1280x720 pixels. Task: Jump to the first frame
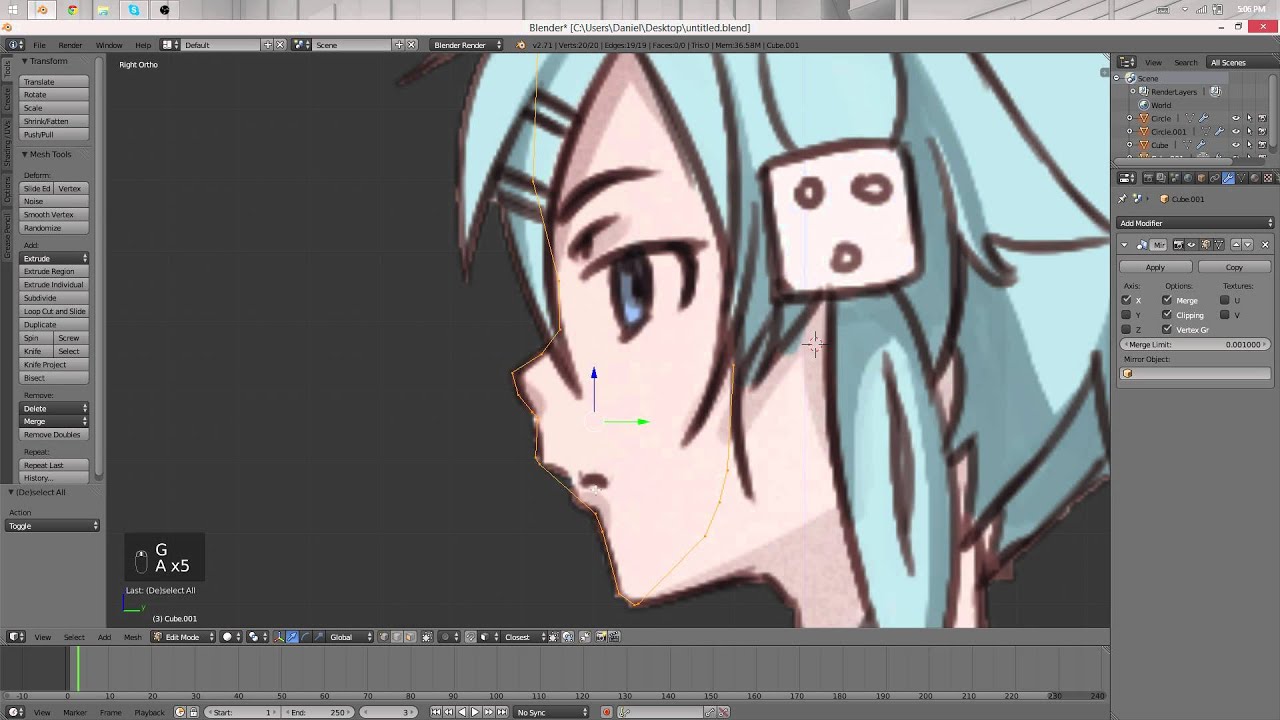436,712
